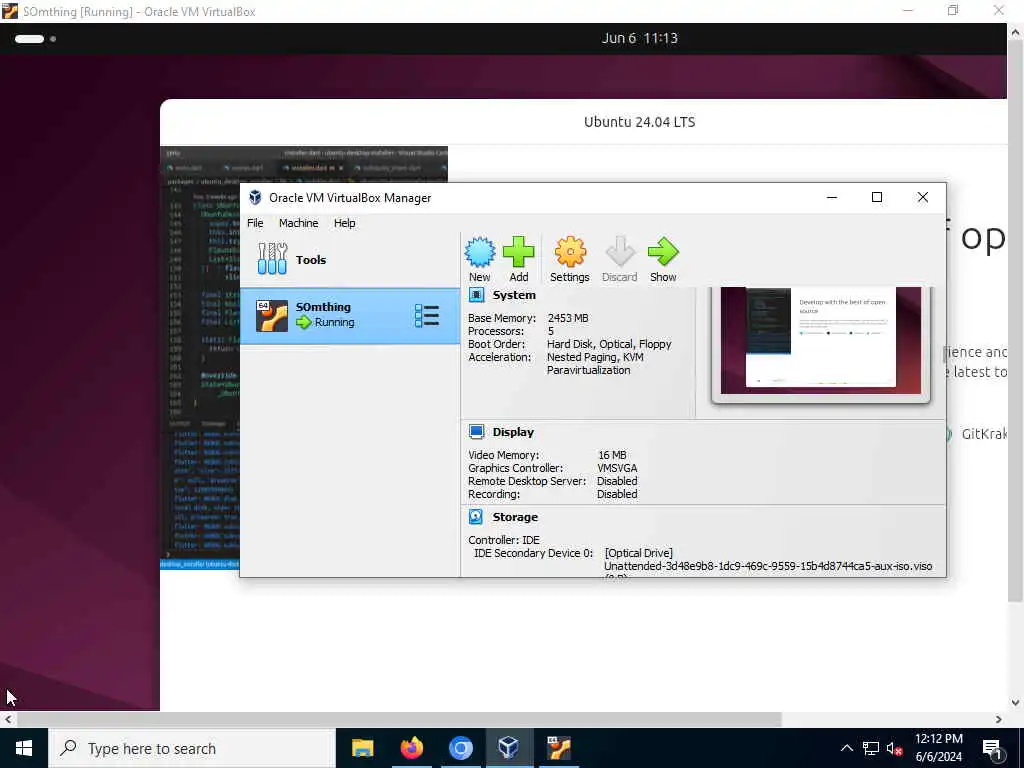
Task: Minimize the VirtualBox Manager window
Action: (x=832, y=197)
